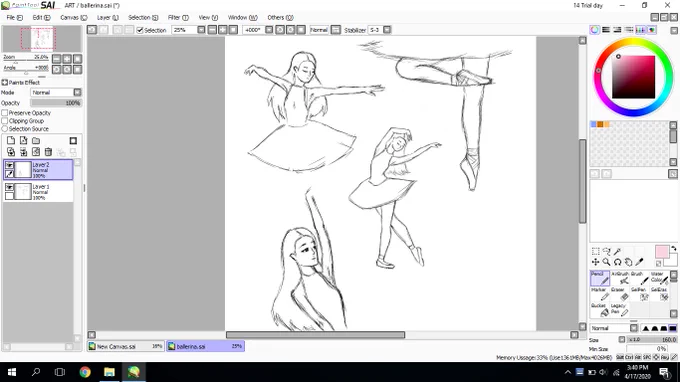Viewport: 680px width, 382px height.
Task: Open the Layer menu
Action: point(108,17)
